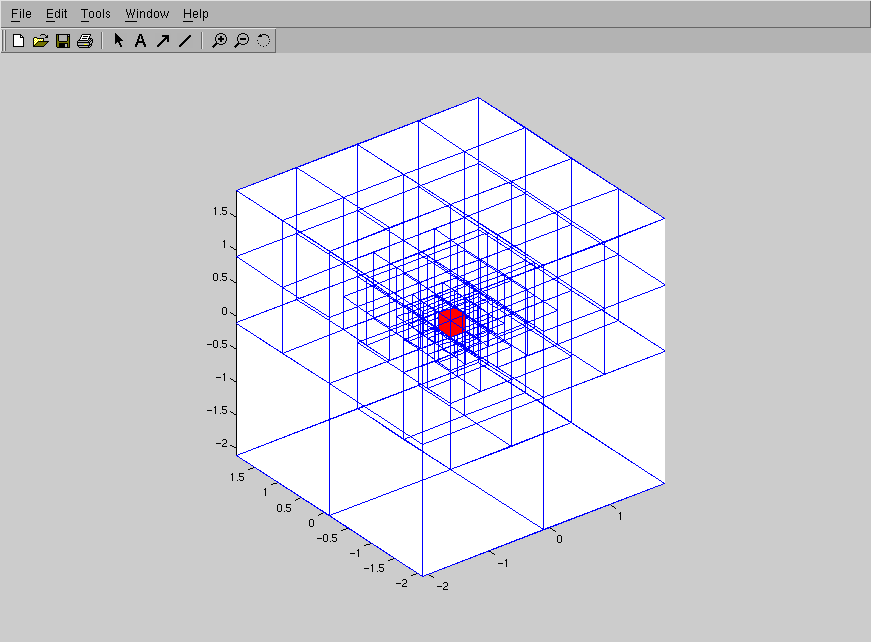Expand the Tools menu
The height and width of the screenshot is (642, 871).
pyautogui.click(x=96, y=14)
